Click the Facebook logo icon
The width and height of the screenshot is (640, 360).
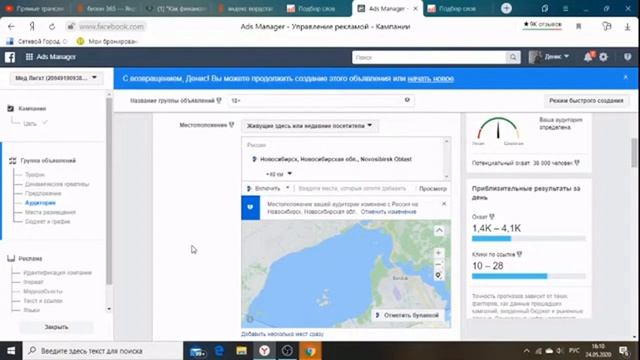tap(10, 57)
